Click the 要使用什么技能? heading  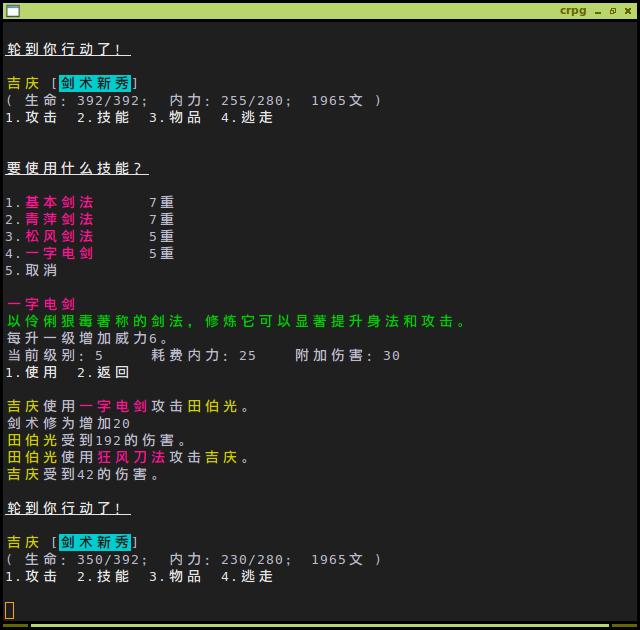pos(77,168)
